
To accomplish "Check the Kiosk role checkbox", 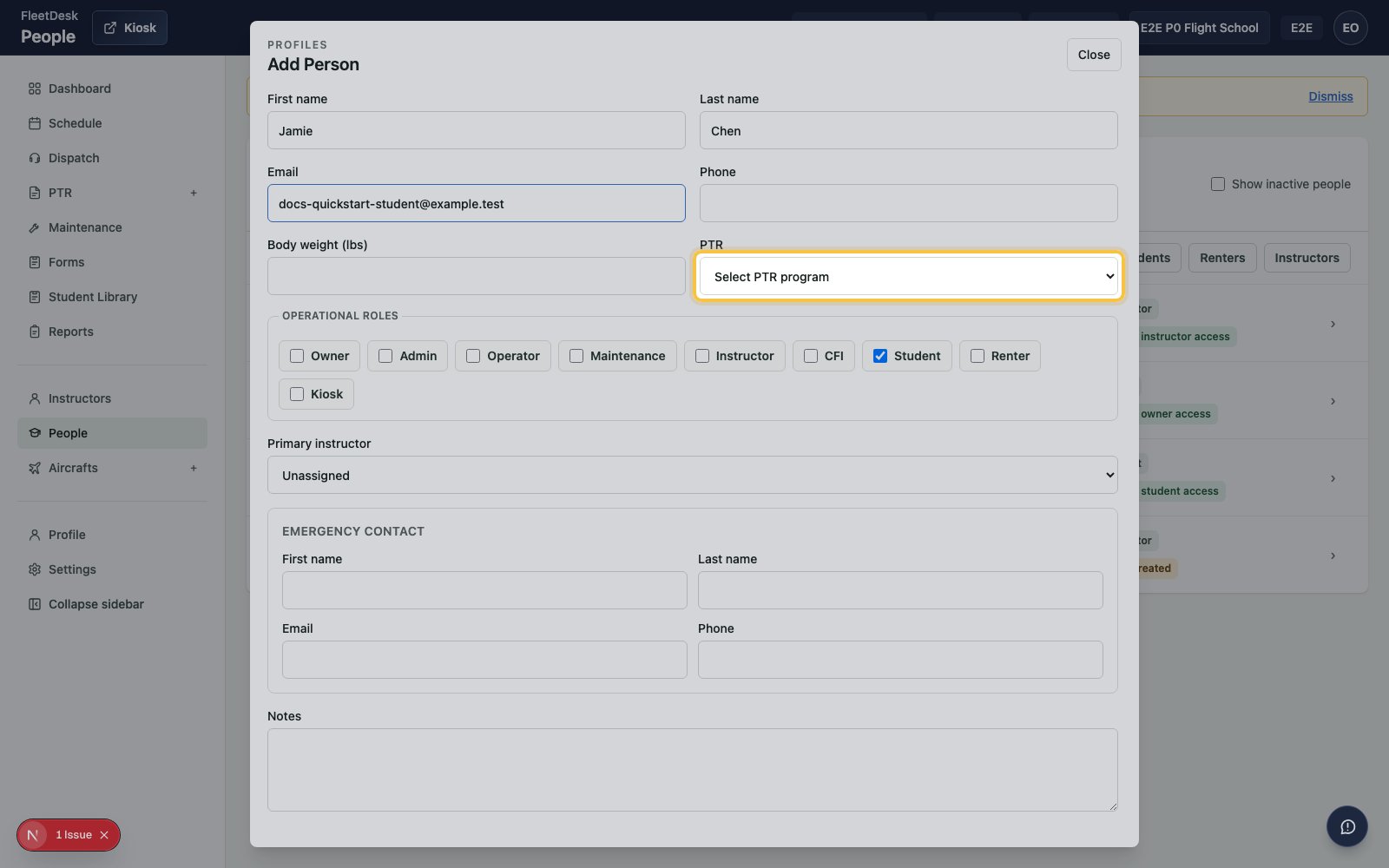I will pos(297,394).
